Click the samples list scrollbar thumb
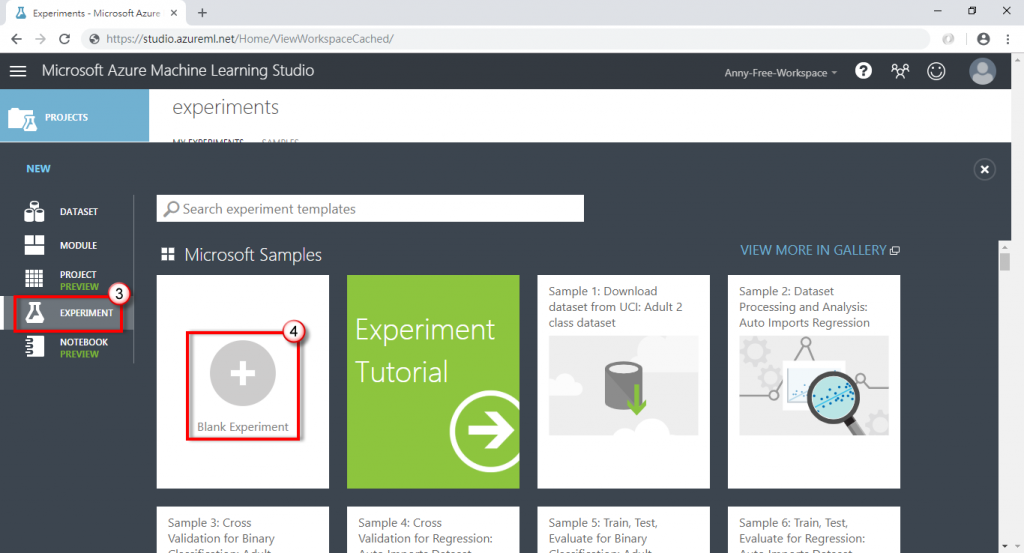Screen dimensions: 1024x553 (x=1004, y=261)
